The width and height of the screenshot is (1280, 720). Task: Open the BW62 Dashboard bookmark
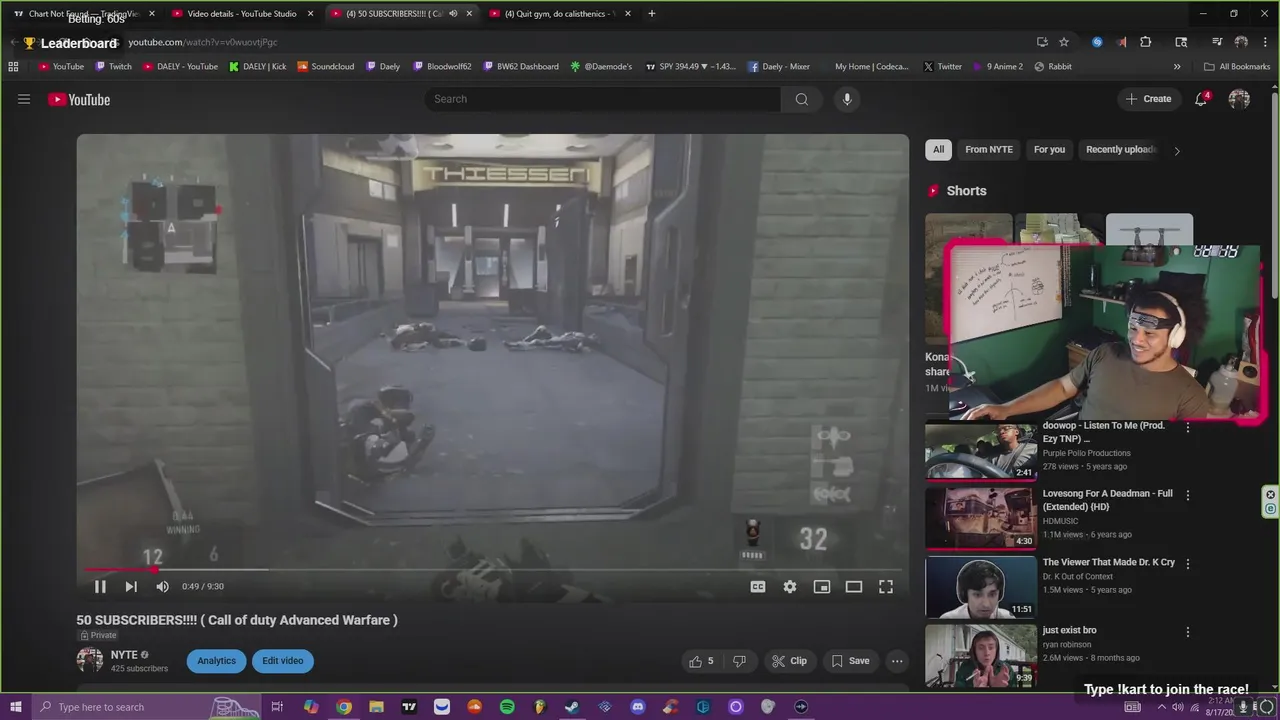520,67
